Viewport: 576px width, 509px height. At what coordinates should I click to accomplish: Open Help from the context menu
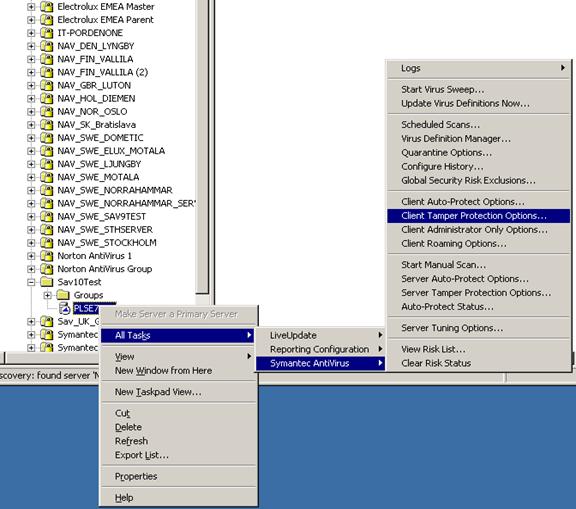(177, 498)
